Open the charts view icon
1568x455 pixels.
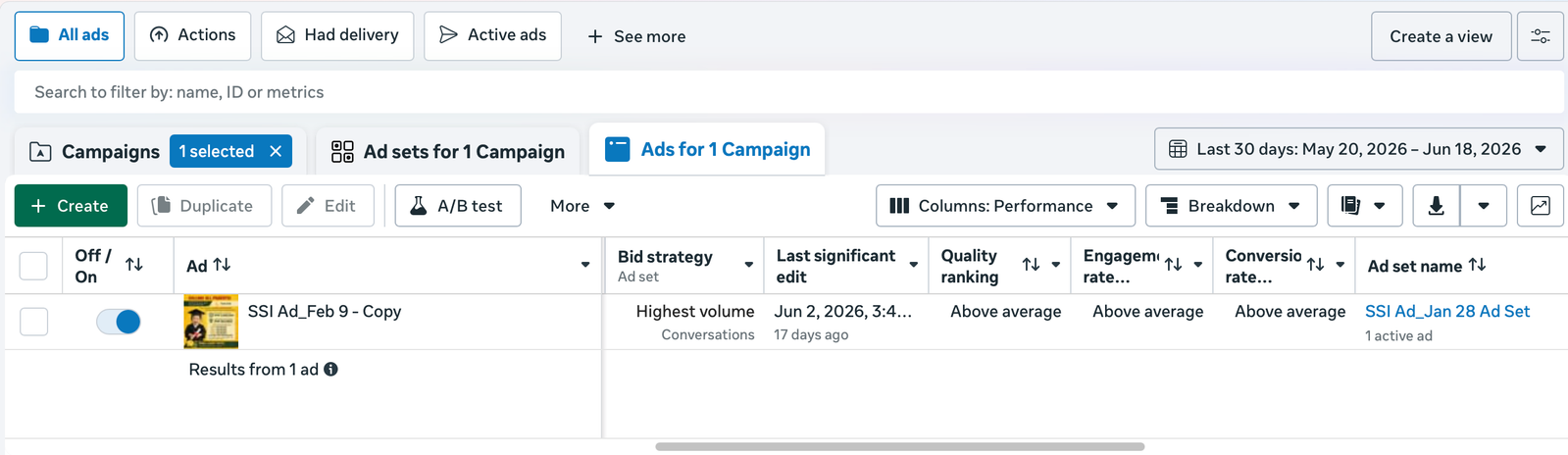click(1541, 206)
